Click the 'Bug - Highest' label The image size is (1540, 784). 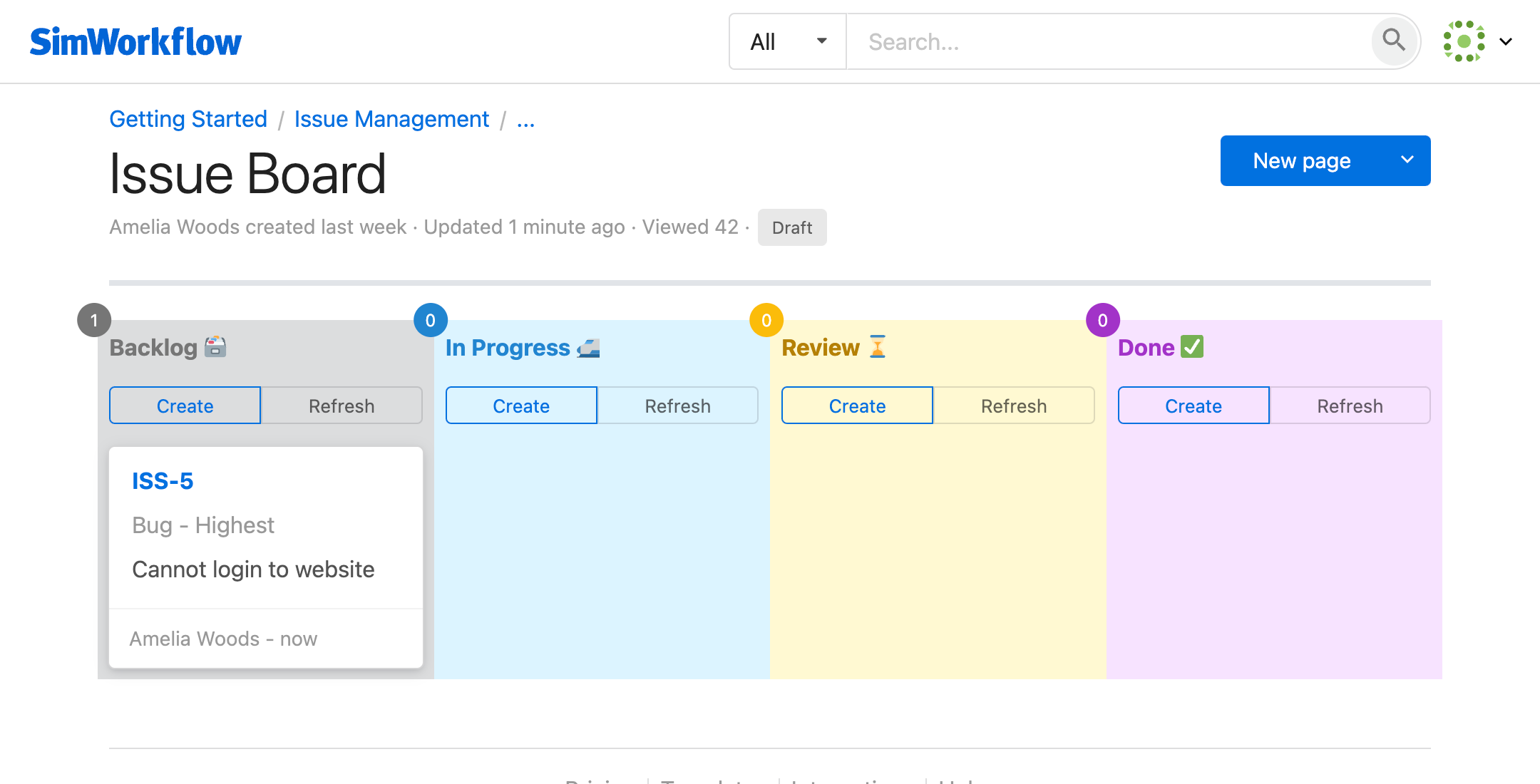203,525
